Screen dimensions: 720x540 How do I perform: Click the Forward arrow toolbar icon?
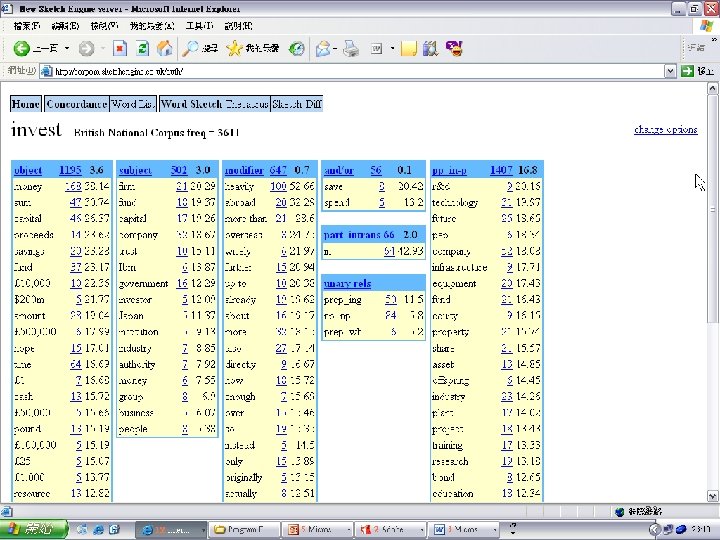coord(86,48)
